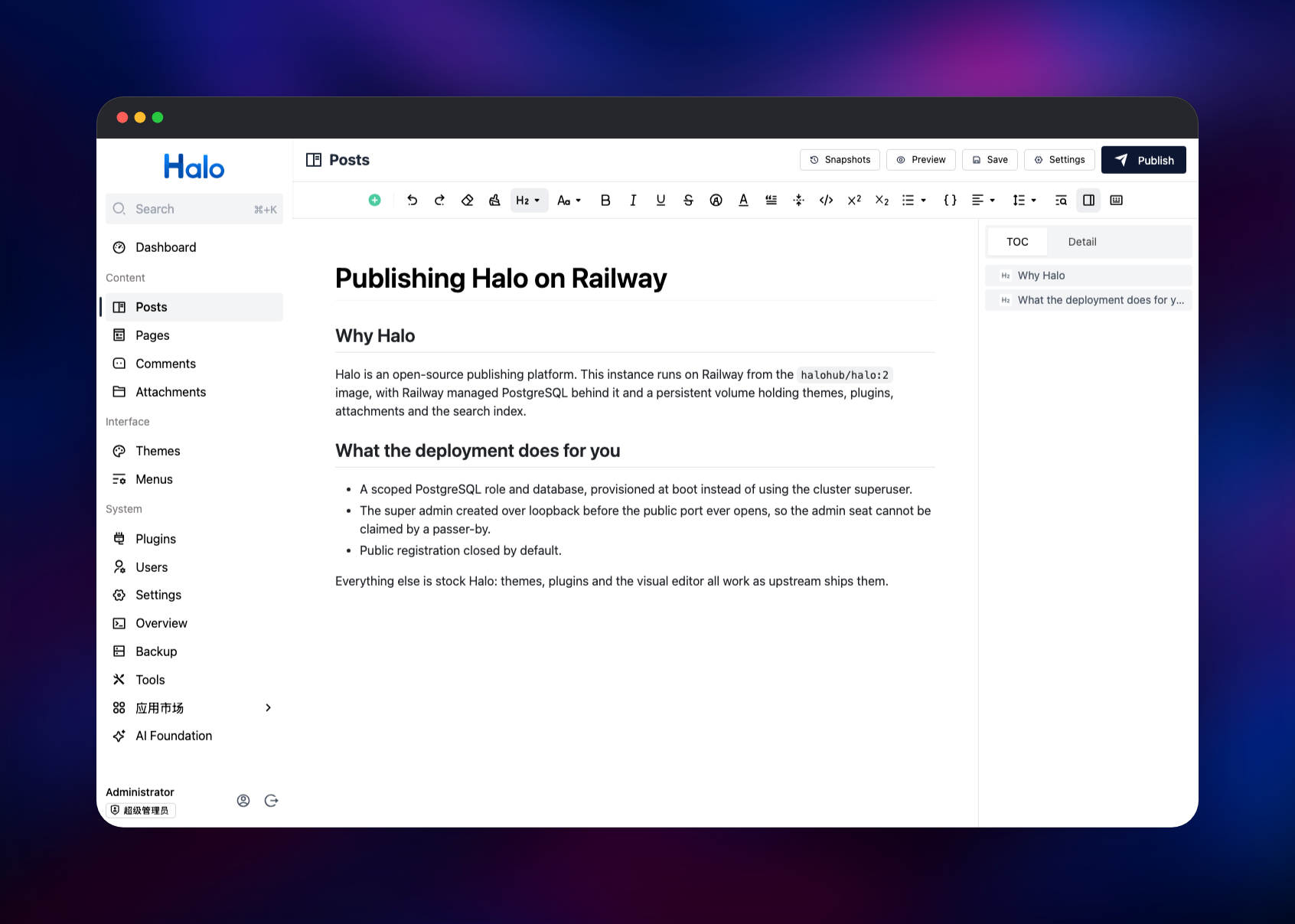Insert a code block with braces icon
This screenshot has height=924, width=1295.
tap(950, 200)
